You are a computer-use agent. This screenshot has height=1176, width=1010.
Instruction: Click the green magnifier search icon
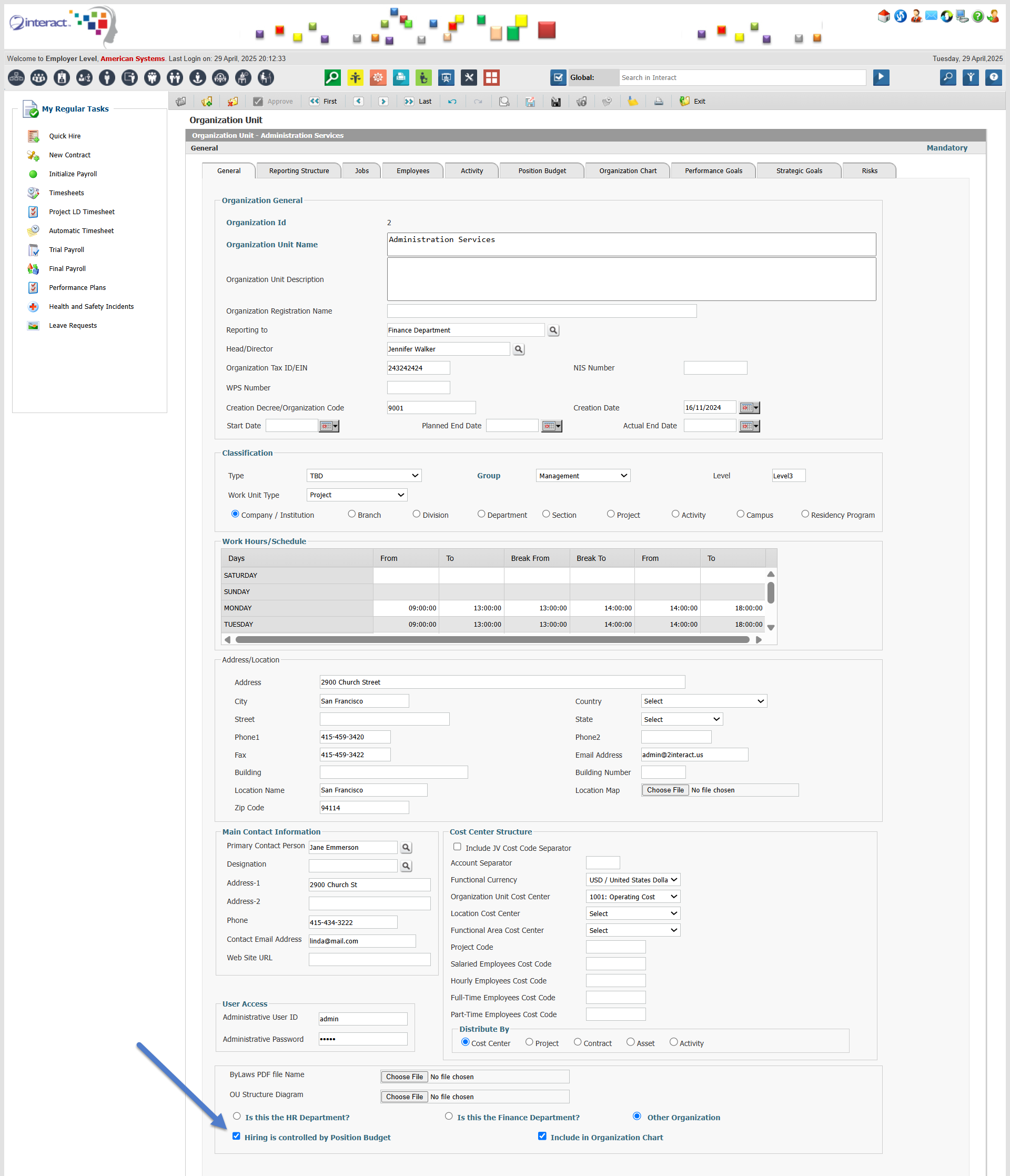tap(332, 77)
